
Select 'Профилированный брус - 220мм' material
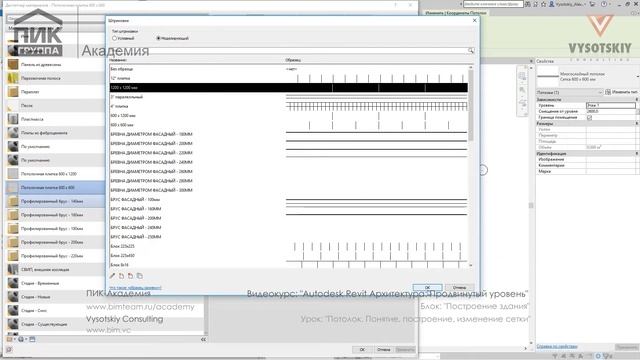pyautogui.click(x=56, y=256)
